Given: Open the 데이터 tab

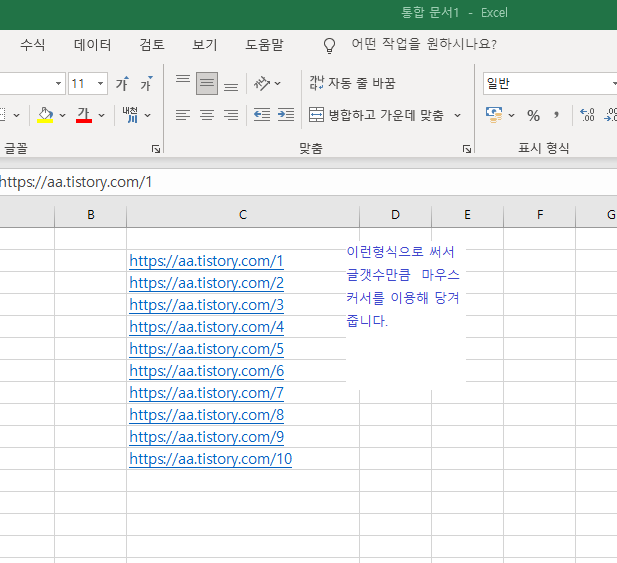Looking at the screenshot, I should pos(92,44).
